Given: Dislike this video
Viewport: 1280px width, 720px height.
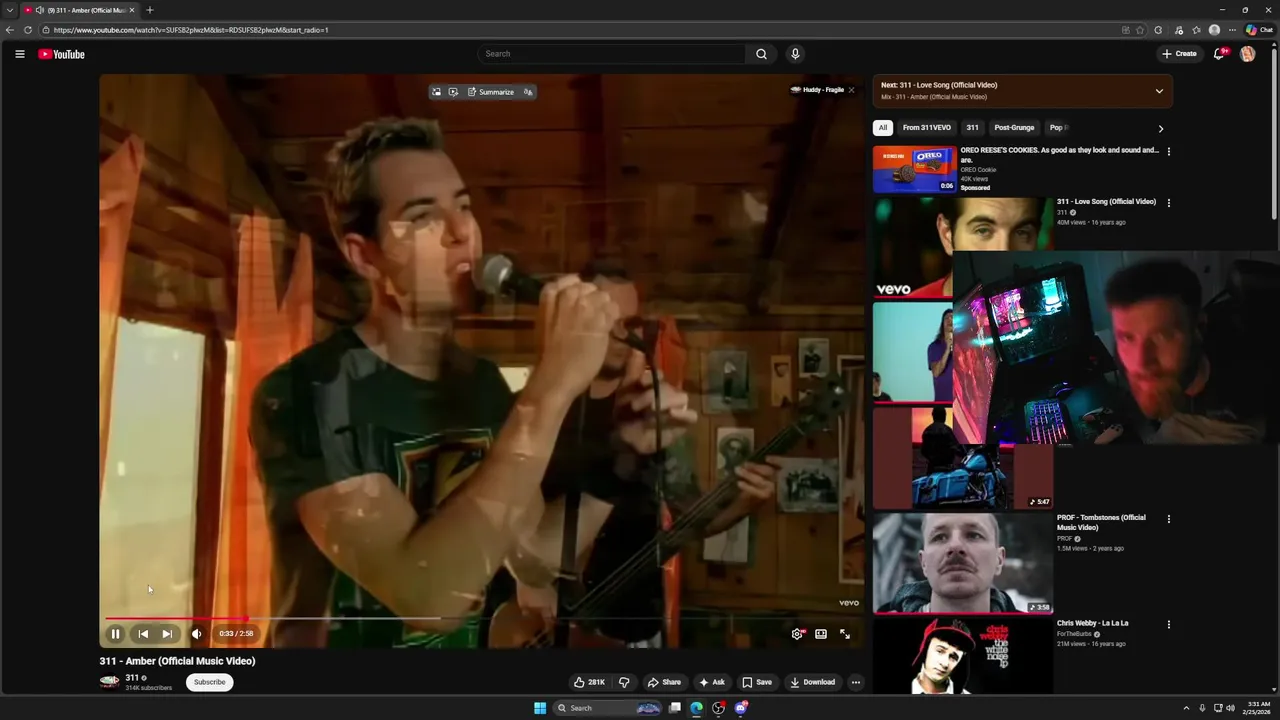Looking at the screenshot, I should [x=624, y=682].
